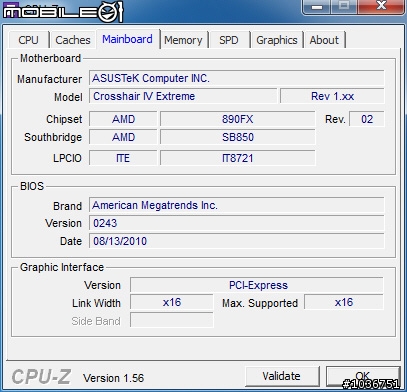
Task: Select the 890FX chipset value
Action: point(238,119)
